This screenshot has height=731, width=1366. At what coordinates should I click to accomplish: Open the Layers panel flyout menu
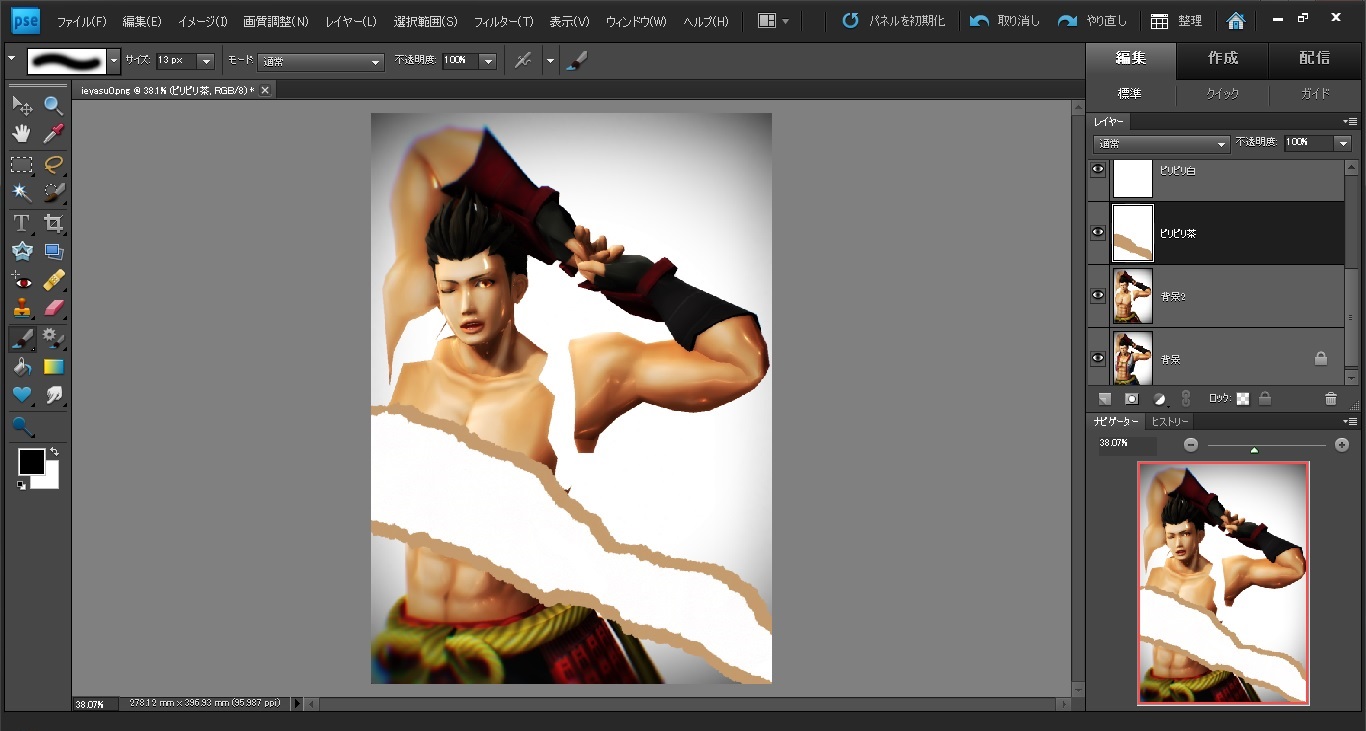pyautogui.click(x=1349, y=122)
